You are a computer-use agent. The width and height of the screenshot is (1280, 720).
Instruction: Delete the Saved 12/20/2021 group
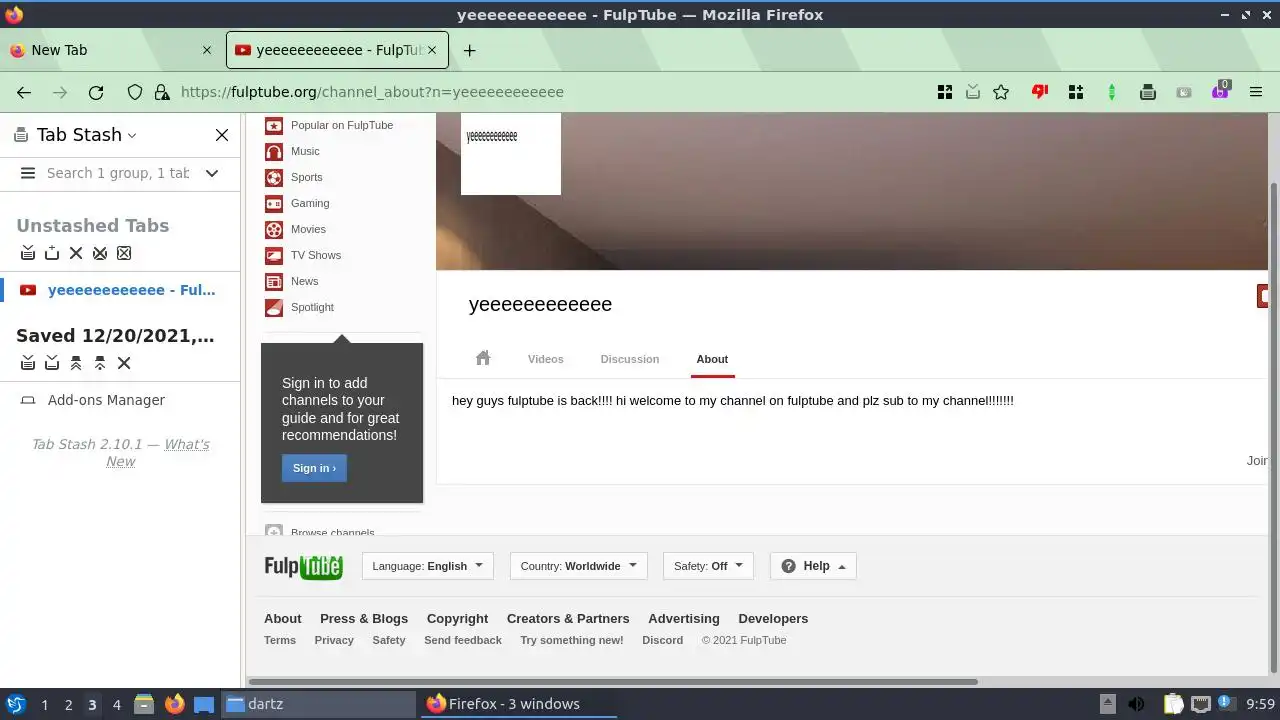[x=124, y=363]
